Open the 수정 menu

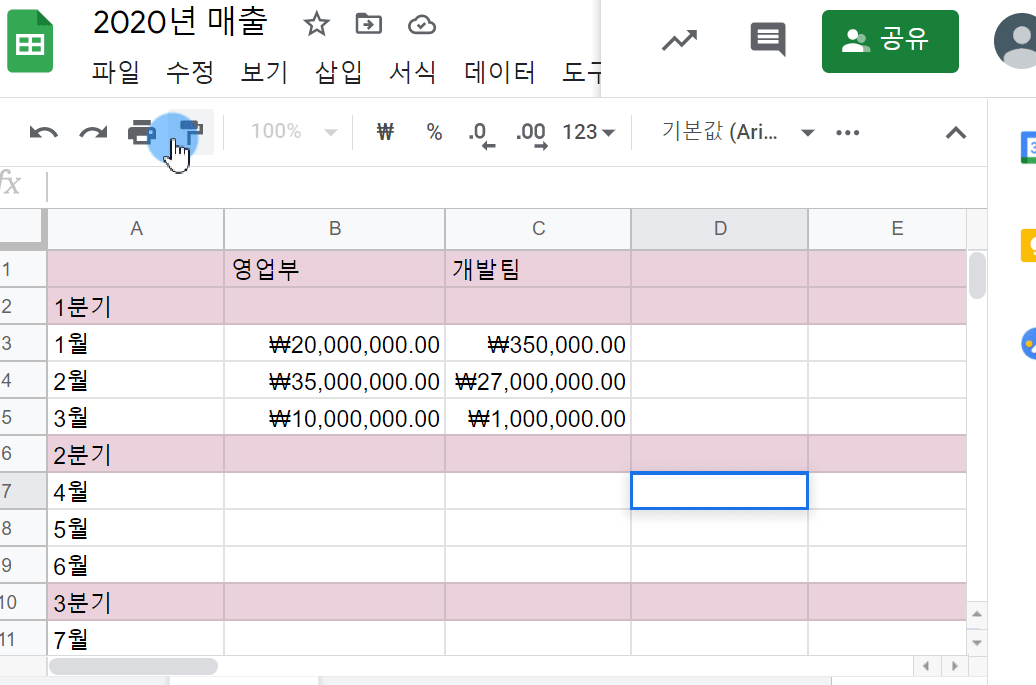190,71
